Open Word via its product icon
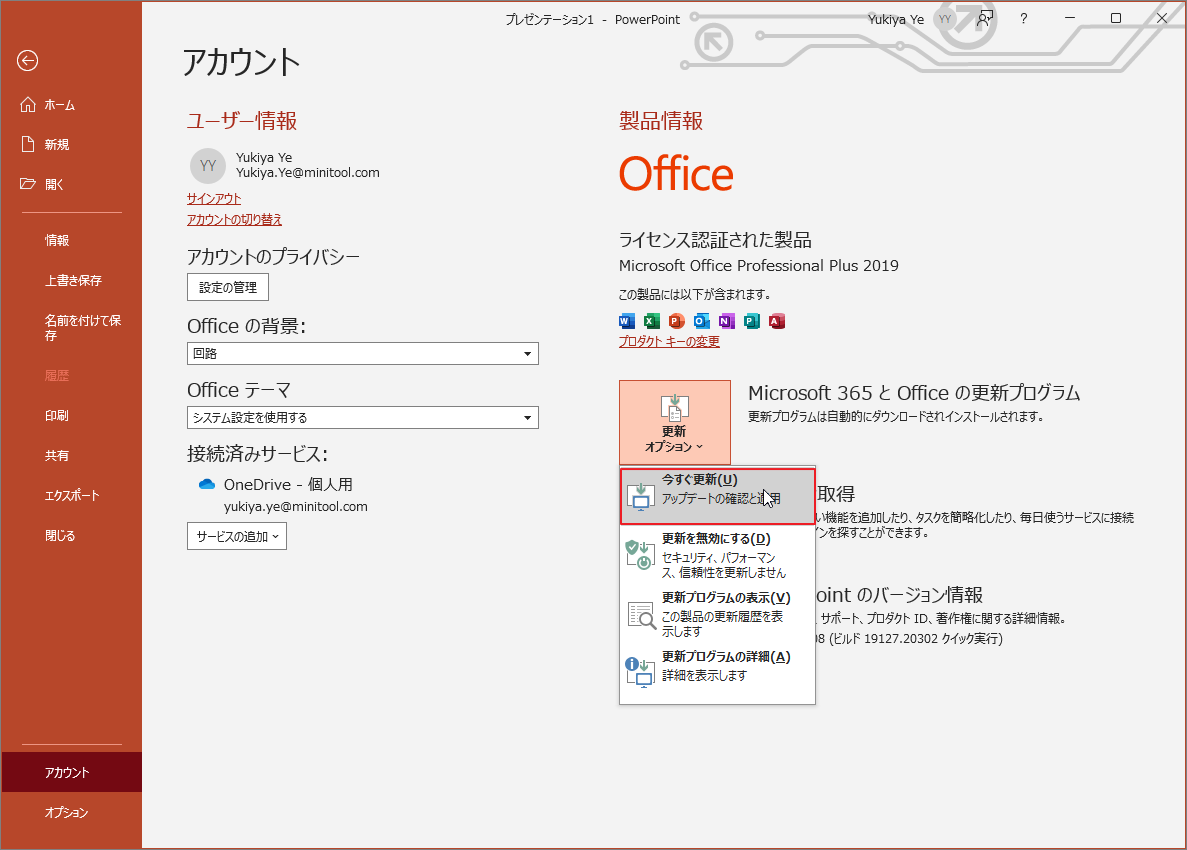 coord(626,321)
